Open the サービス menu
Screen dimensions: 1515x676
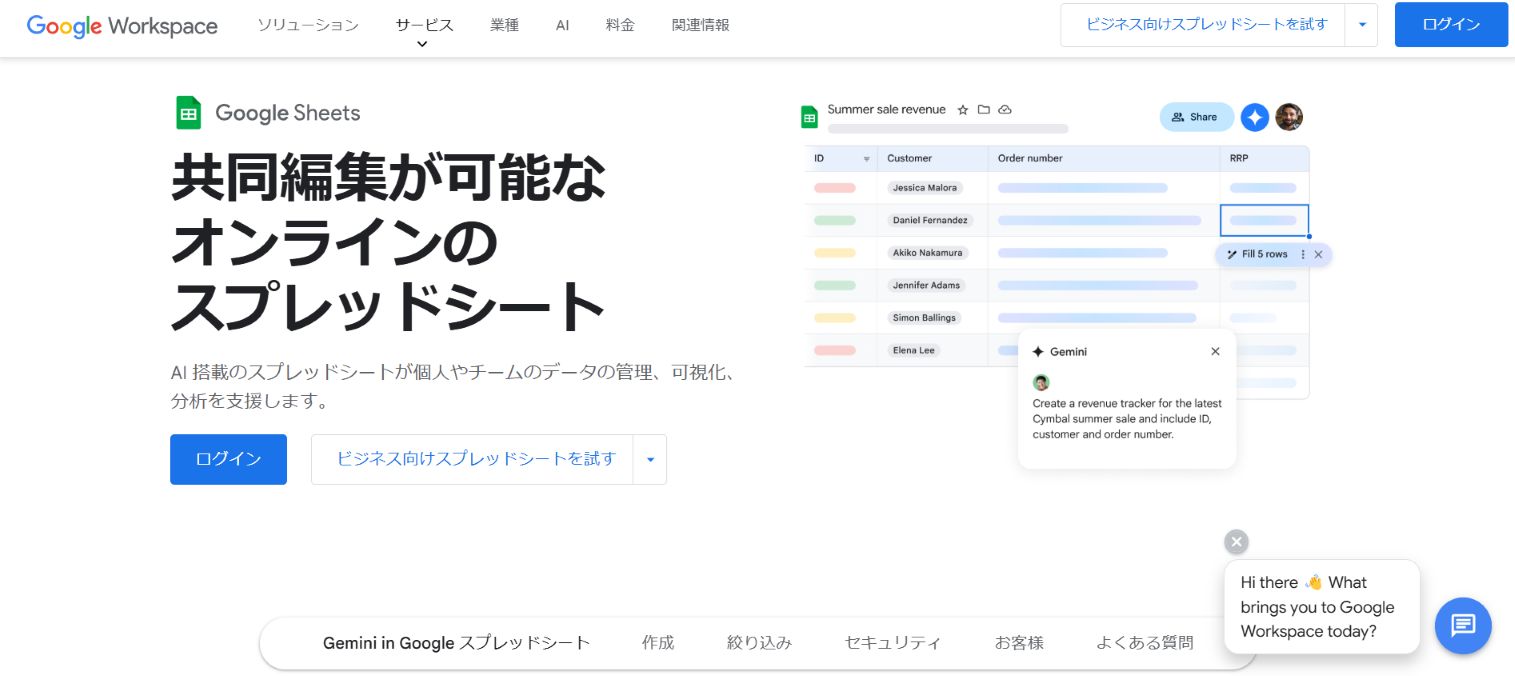[x=424, y=25]
